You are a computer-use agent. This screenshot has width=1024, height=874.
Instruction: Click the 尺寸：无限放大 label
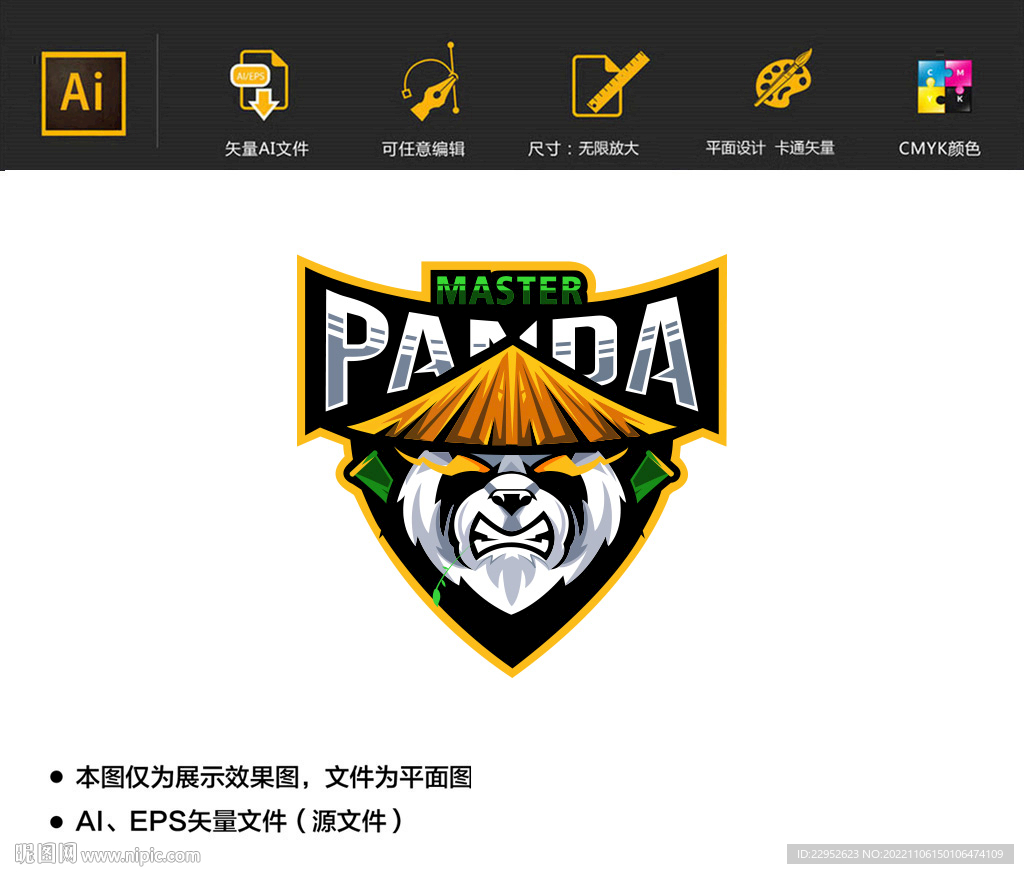tap(585, 147)
